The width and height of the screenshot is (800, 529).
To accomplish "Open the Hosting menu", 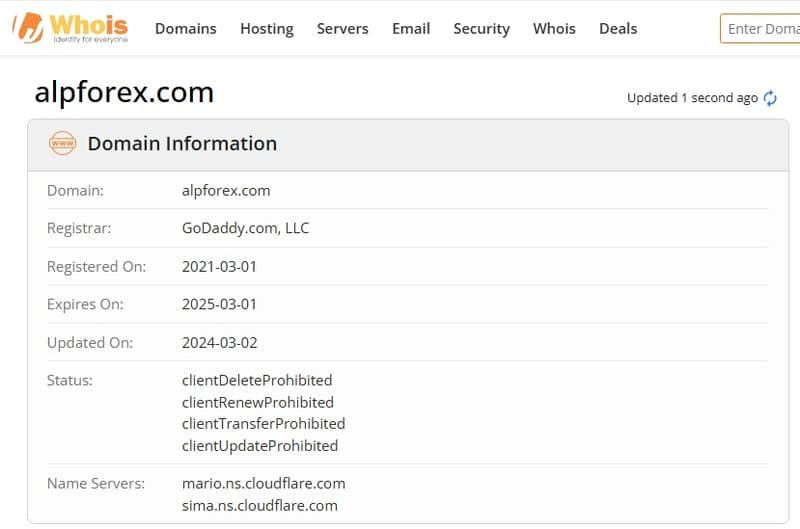I will click(x=267, y=28).
